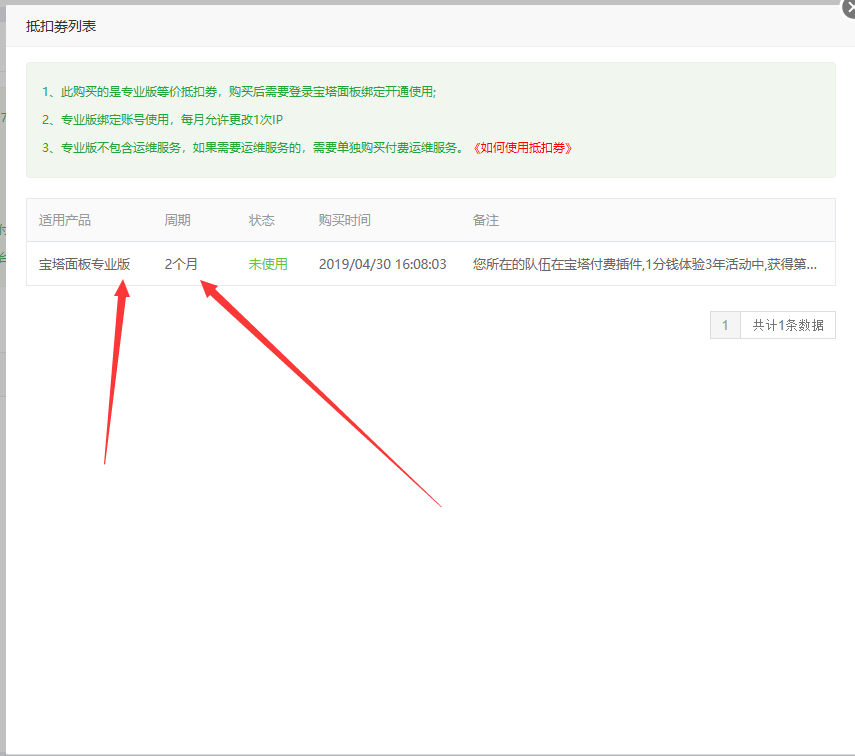The image size is (855, 756).
Task: Click notice line 1 about 专业版等价抵扣券
Action: (239, 92)
